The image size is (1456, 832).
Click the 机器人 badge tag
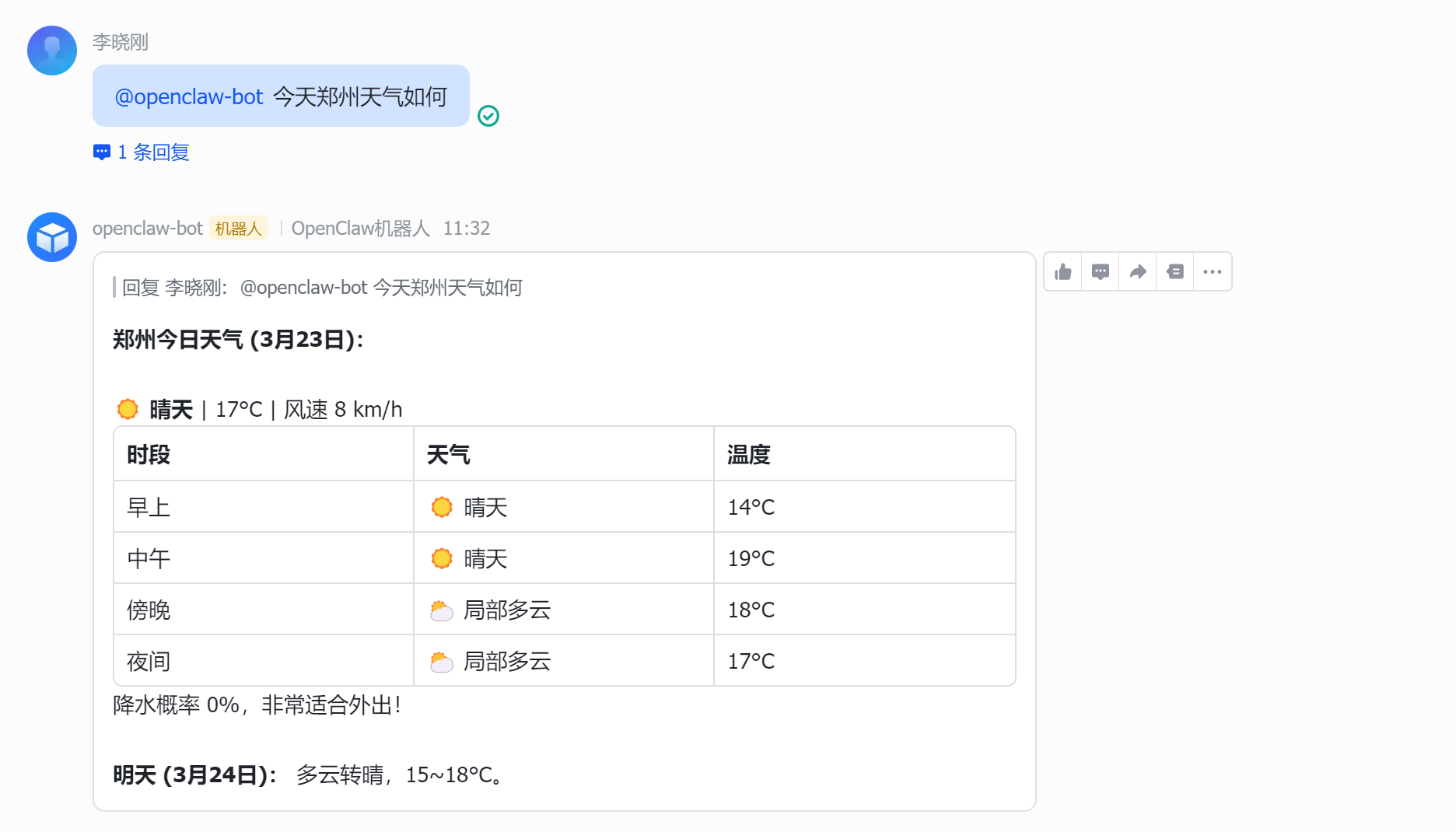pos(238,229)
